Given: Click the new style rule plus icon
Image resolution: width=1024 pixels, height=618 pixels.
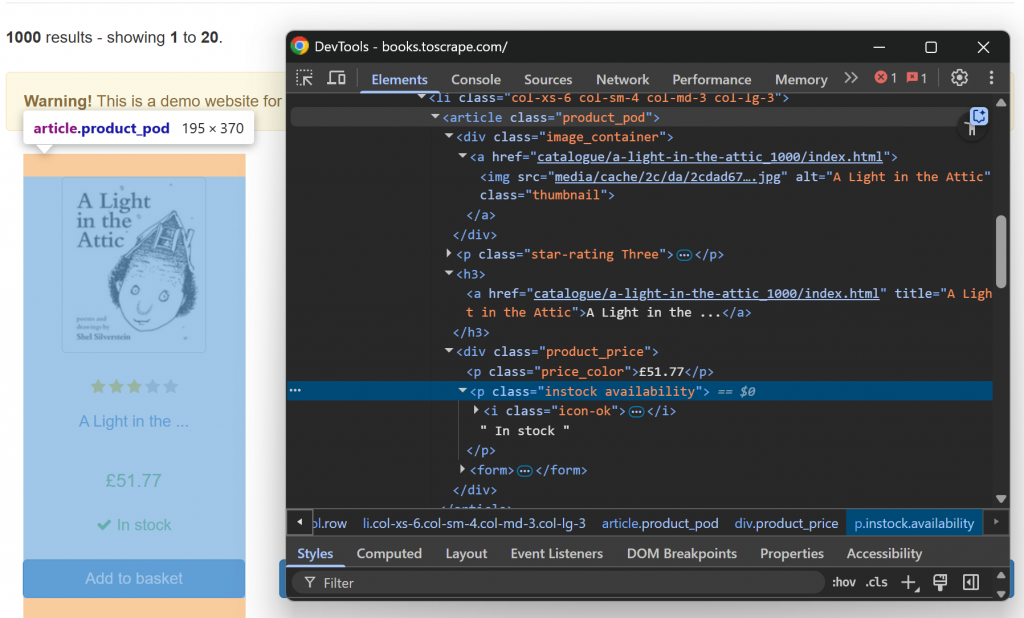Looking at the screenshot, I should click(x=909, y=583).
